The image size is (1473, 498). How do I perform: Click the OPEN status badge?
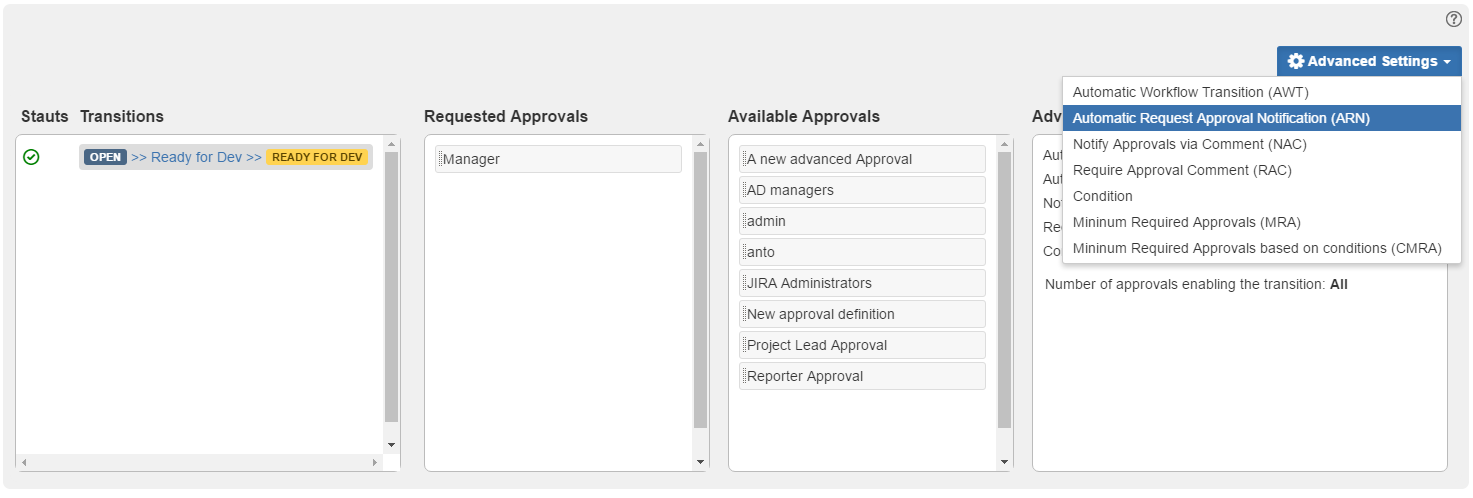(x=106, y=157)
